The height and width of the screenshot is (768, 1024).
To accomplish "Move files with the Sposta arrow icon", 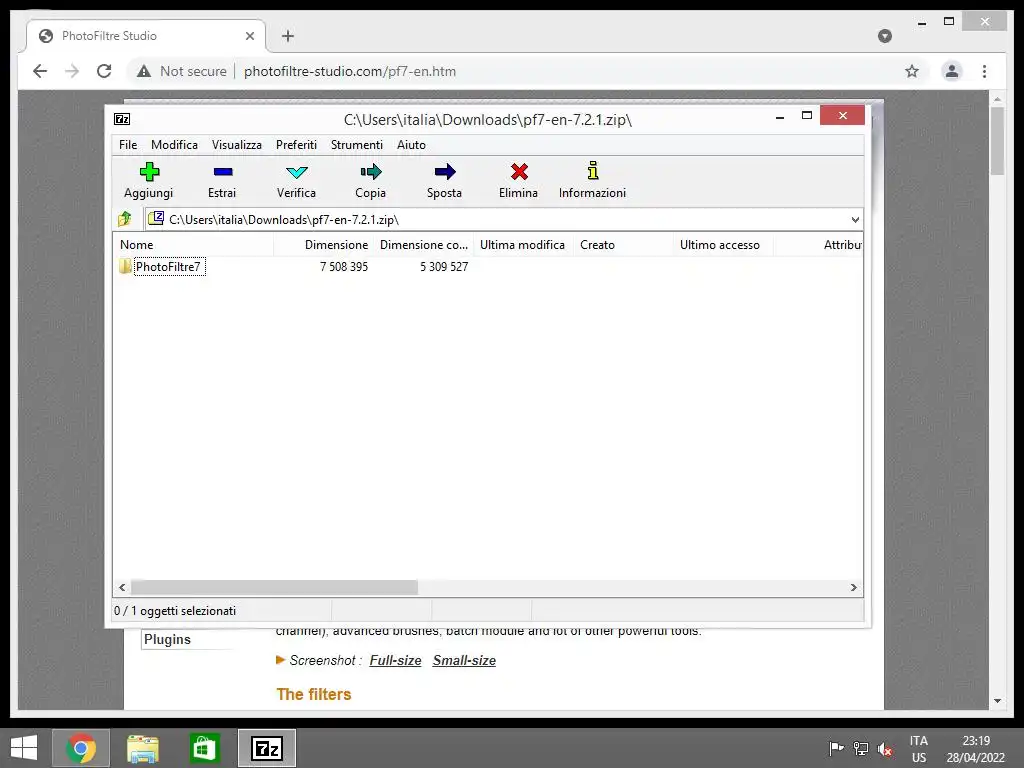I will coord(445,172).
